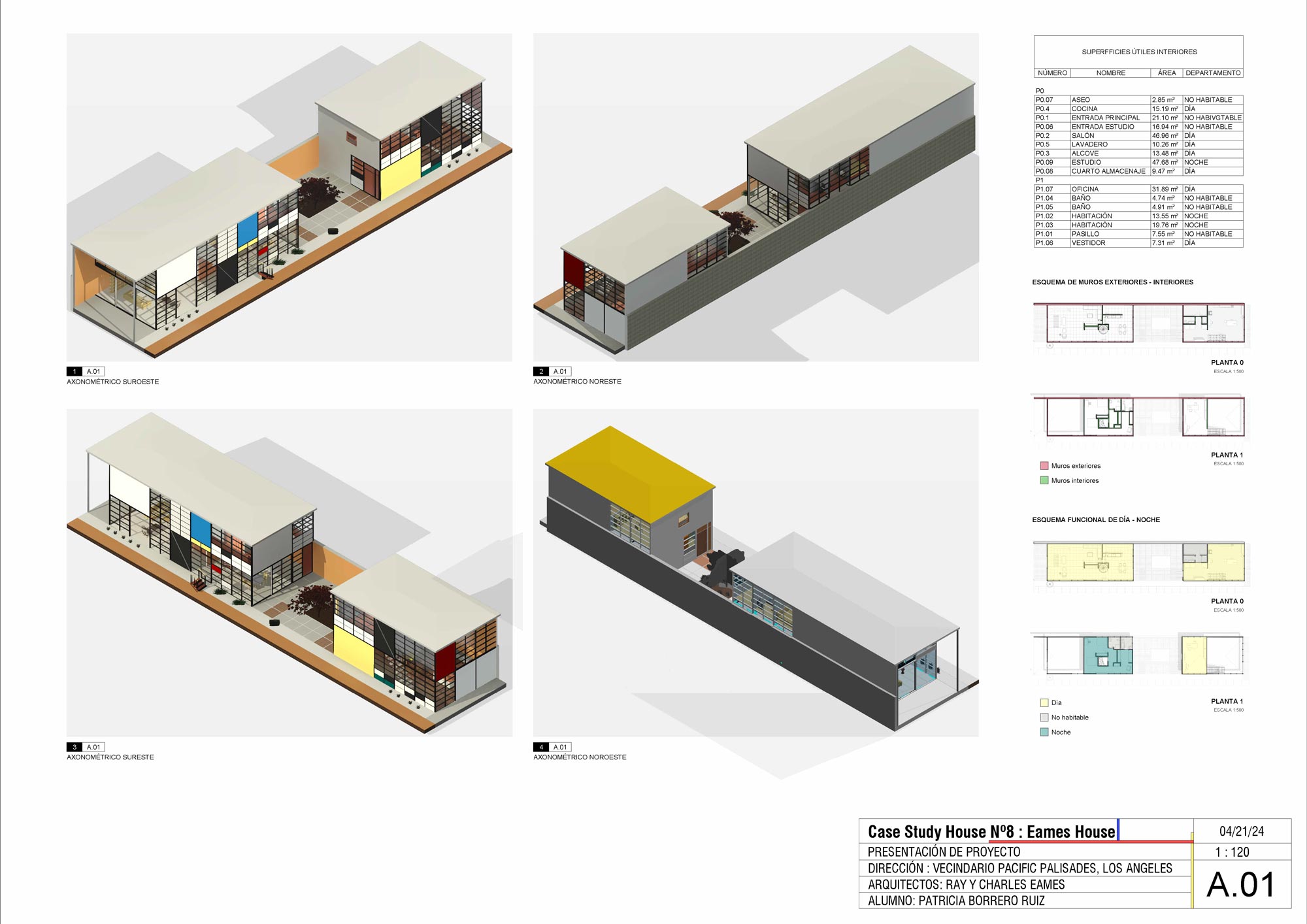1307x924 pixels.
Task: Click the '46.96 m²' area cell
Action: point(1166,136)
